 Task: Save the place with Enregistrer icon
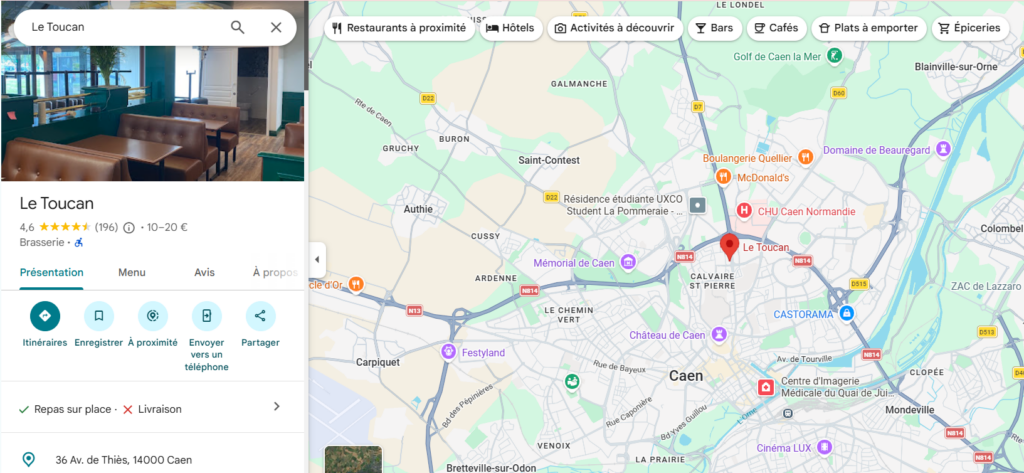click(99, 316)
